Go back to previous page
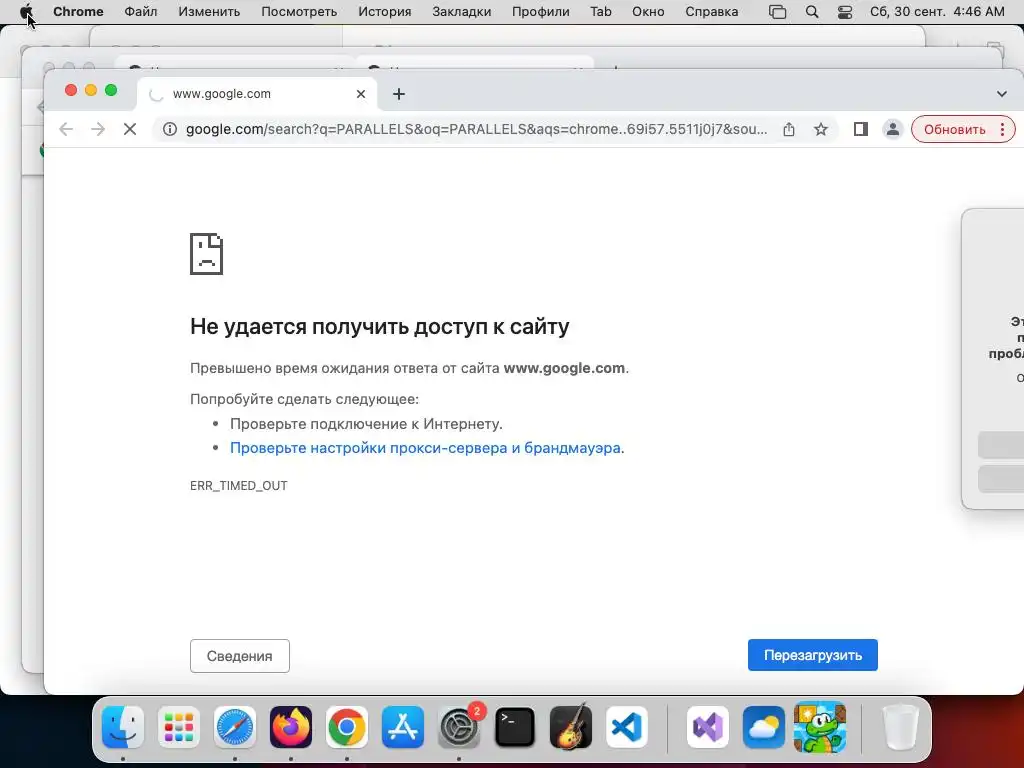 point(66,129)
